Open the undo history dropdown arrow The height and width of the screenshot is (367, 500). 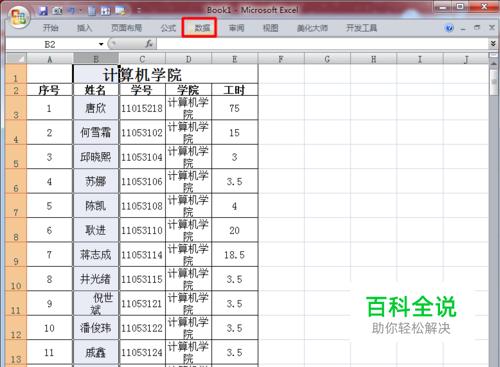point(80,11)
